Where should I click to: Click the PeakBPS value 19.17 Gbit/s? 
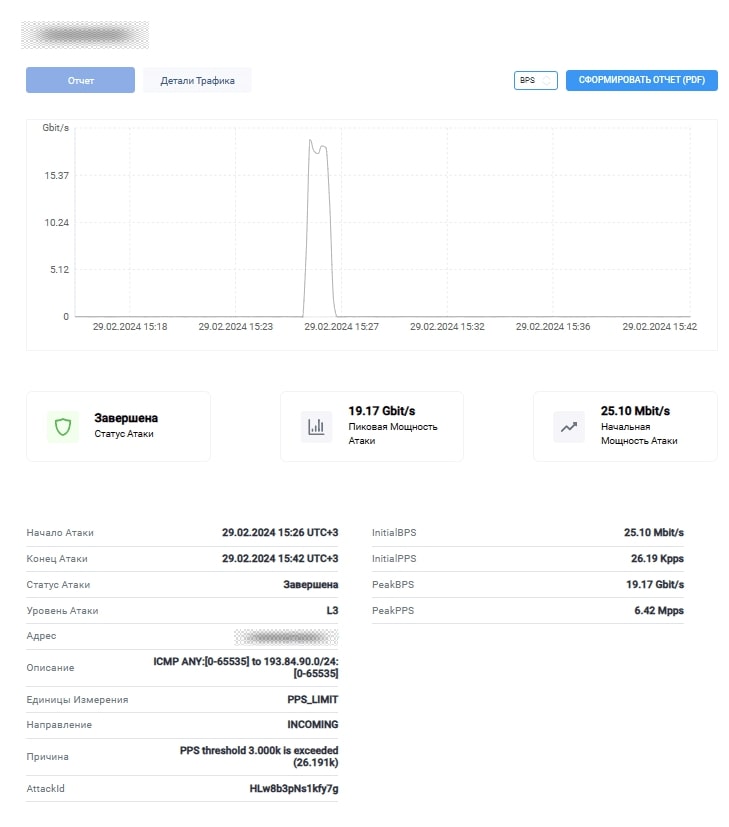click(x=655, y=584)
